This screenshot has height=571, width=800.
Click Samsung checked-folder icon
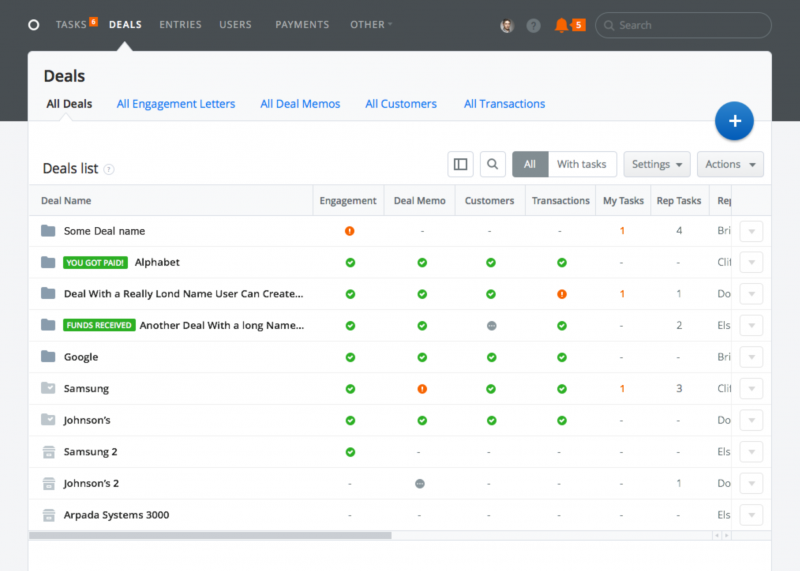[x=48, y=388]
